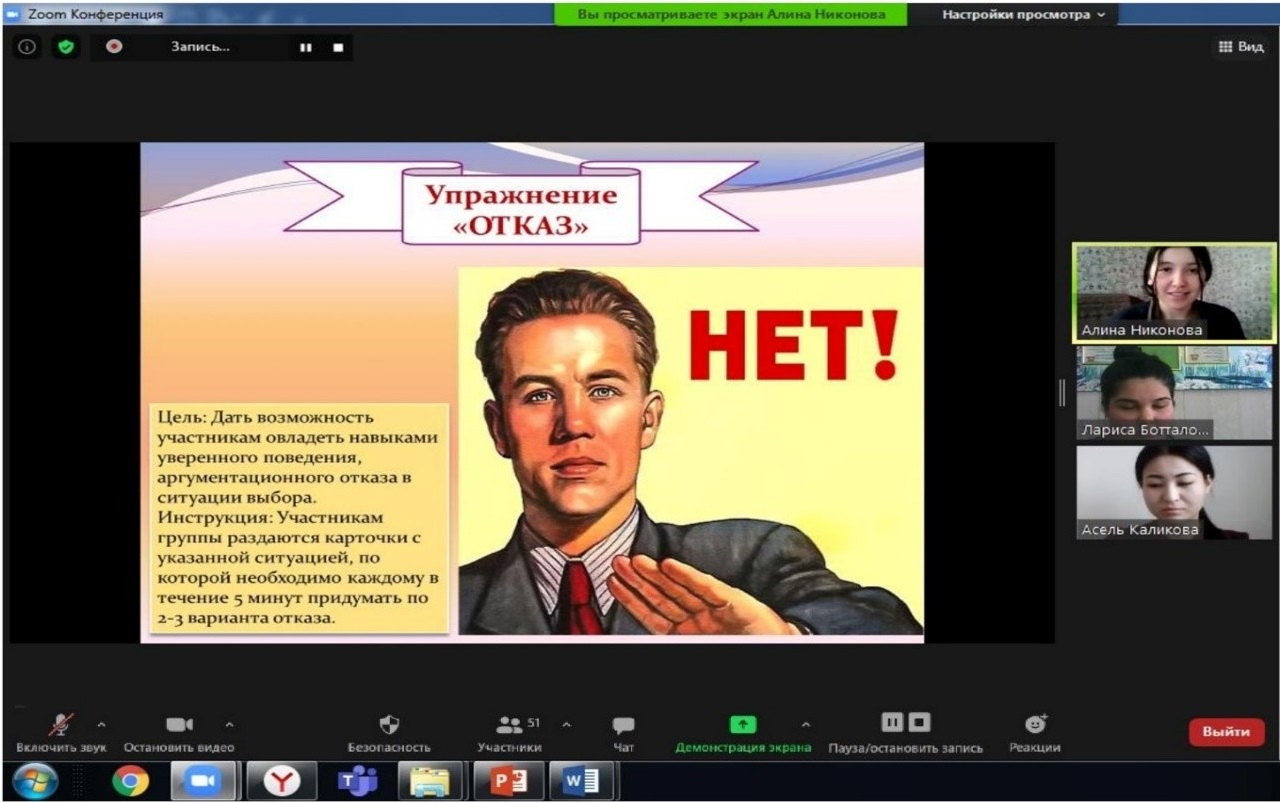Open the meeting information icon

coord(27,46)
